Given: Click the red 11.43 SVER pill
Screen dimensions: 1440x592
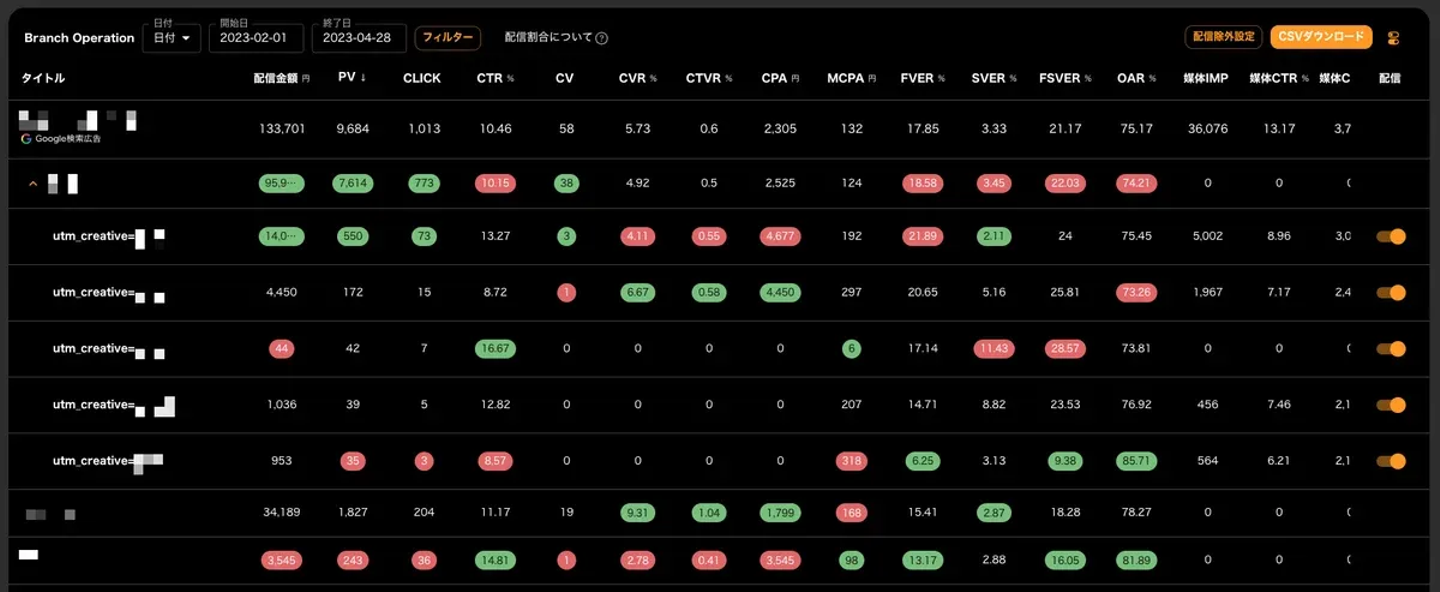Looking at the screenshot, I should pos(994,349).
